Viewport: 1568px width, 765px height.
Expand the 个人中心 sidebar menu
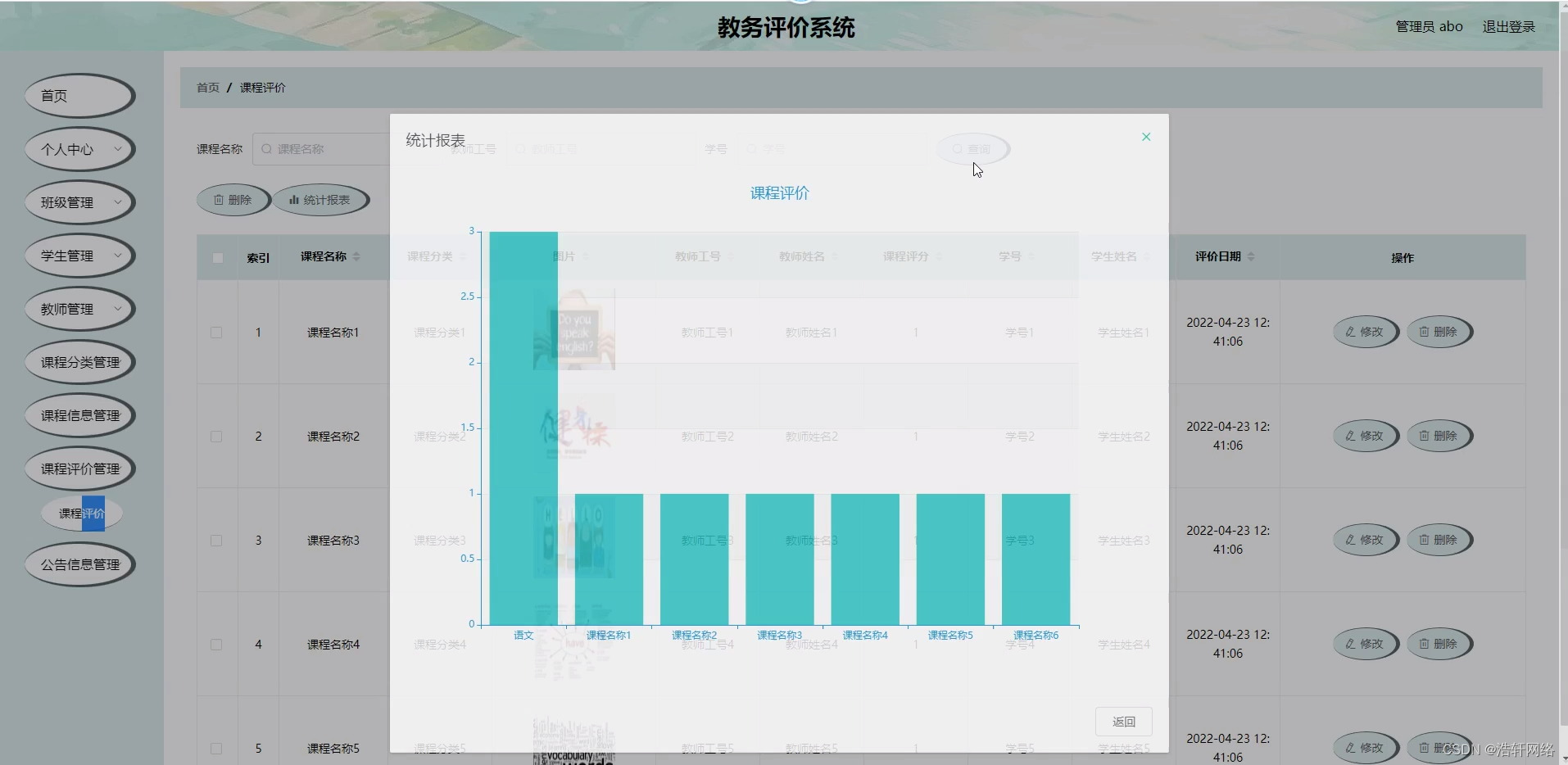(x=79, y=149)
